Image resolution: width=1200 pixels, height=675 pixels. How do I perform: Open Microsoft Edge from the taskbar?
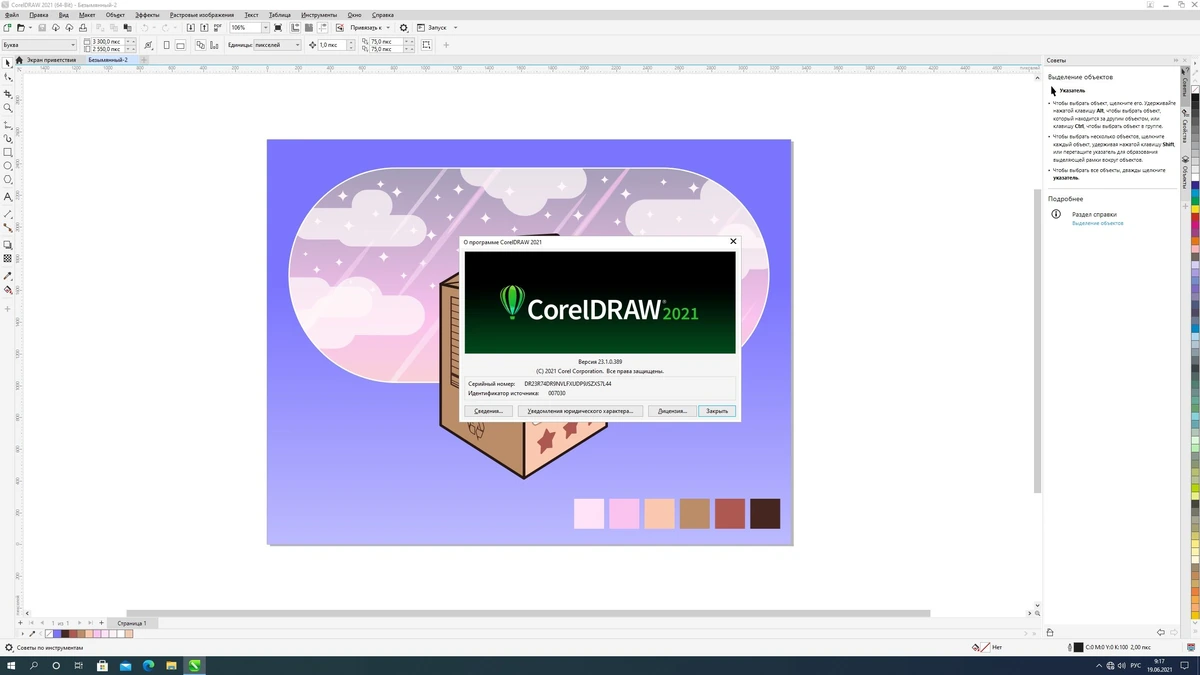[147, 665]
